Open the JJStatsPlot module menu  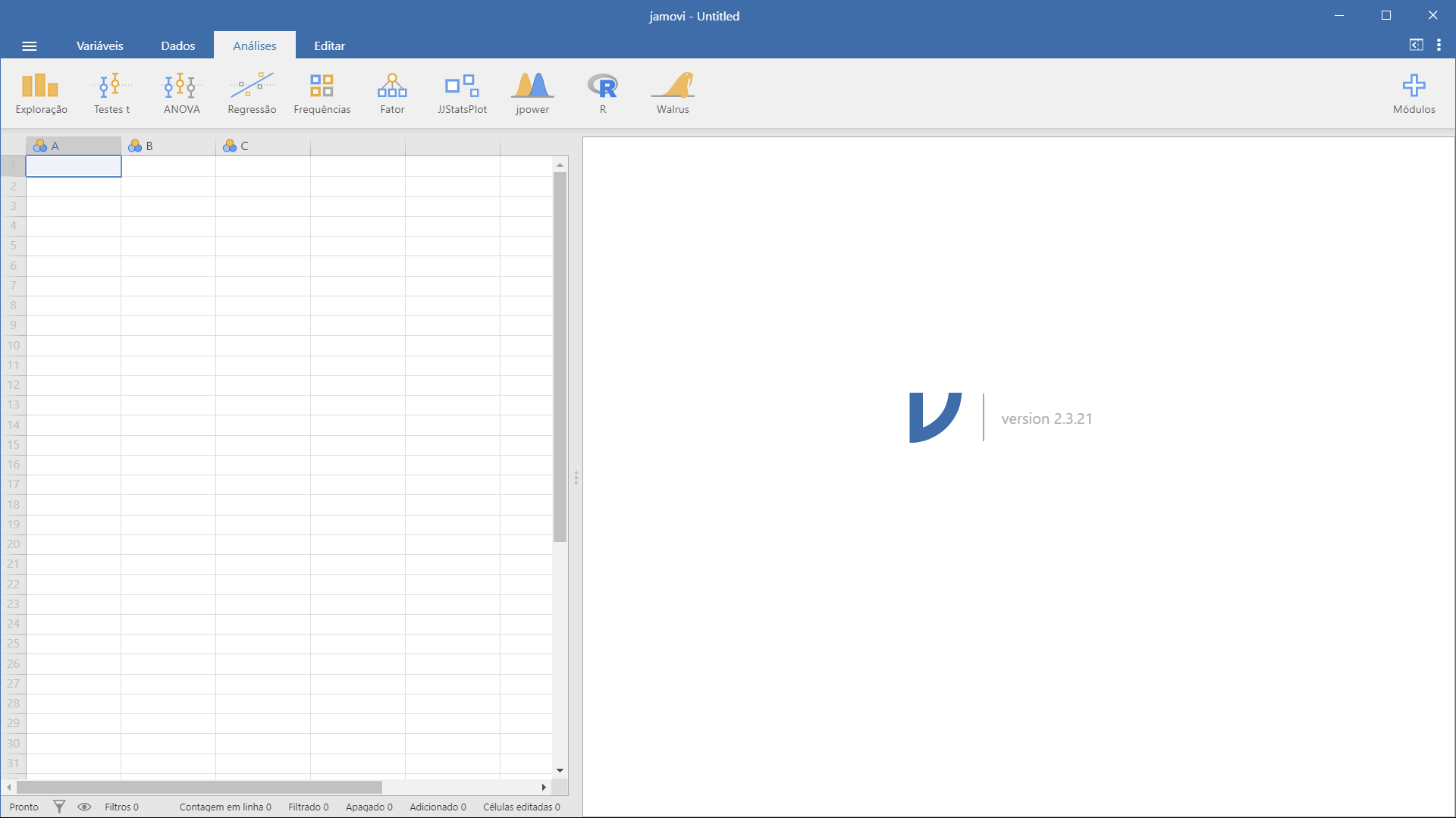pyautogui.click(x=462, y=94)
